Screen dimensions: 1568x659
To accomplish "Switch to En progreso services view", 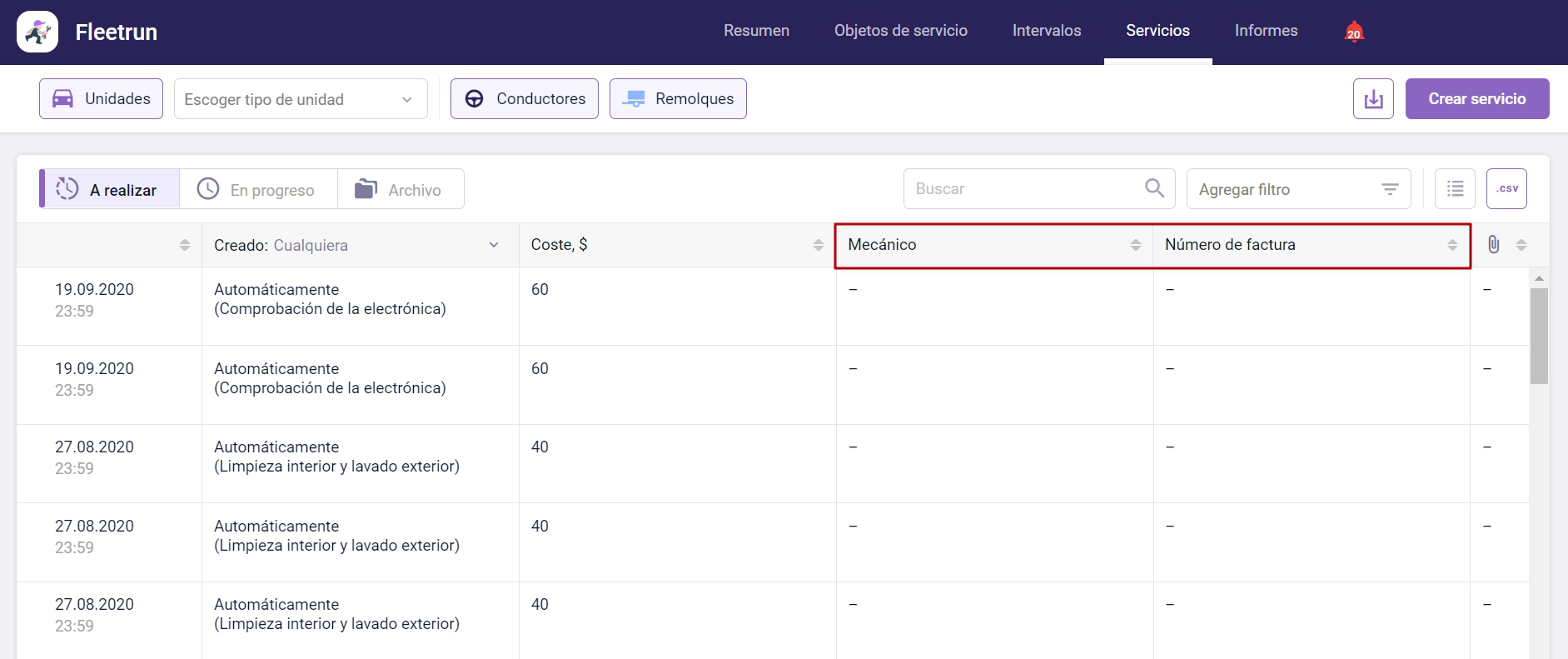I will pyautogui.click(x=258, y=190).
